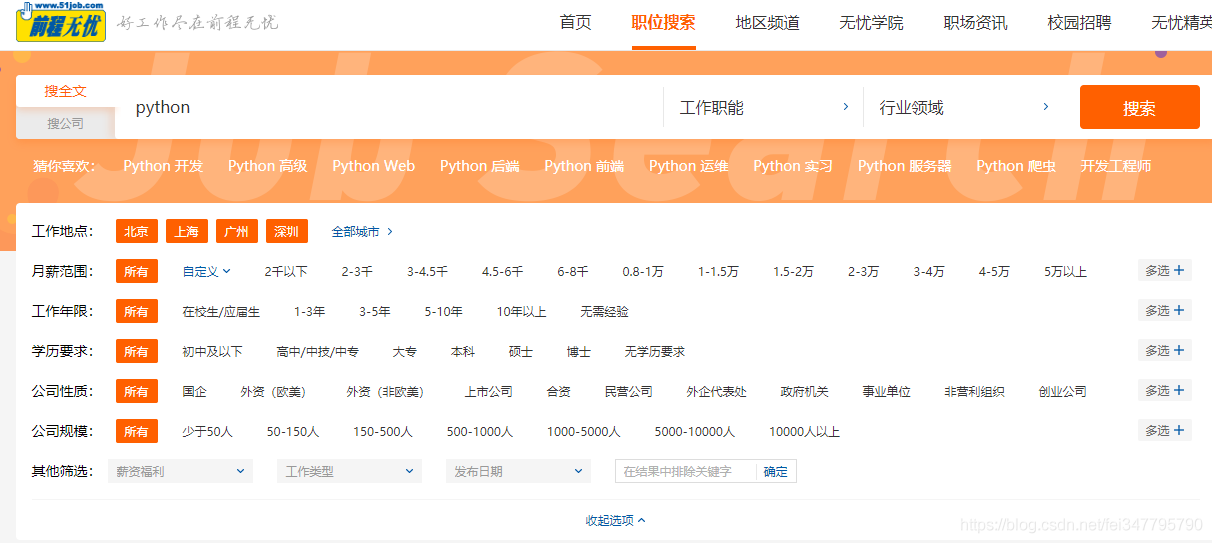
Task: Click the 51job 前程无忧 logo
Action: click(61, 22)
